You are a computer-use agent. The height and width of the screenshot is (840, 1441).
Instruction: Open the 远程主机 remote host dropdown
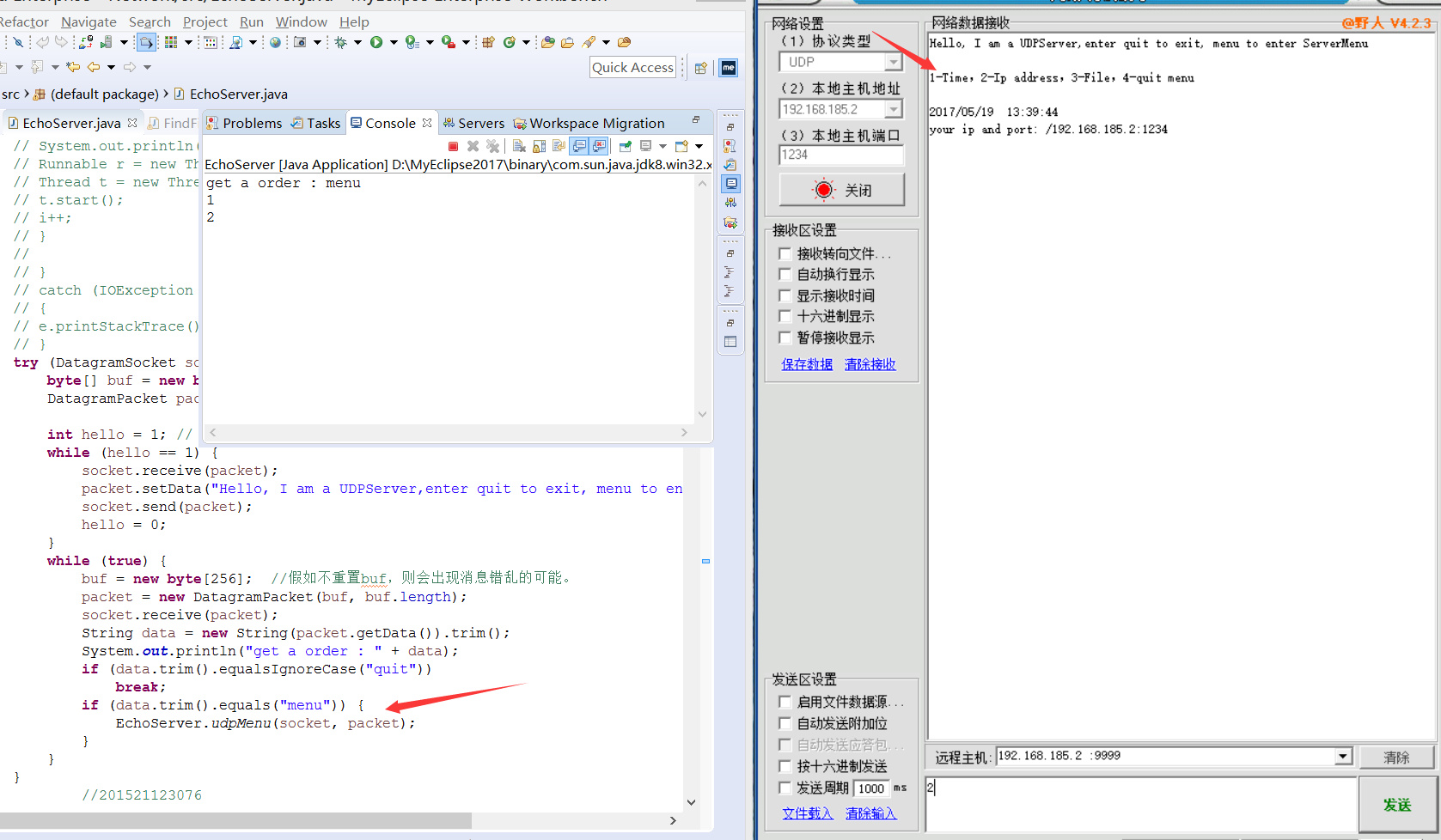click(x=1343, y=756)
